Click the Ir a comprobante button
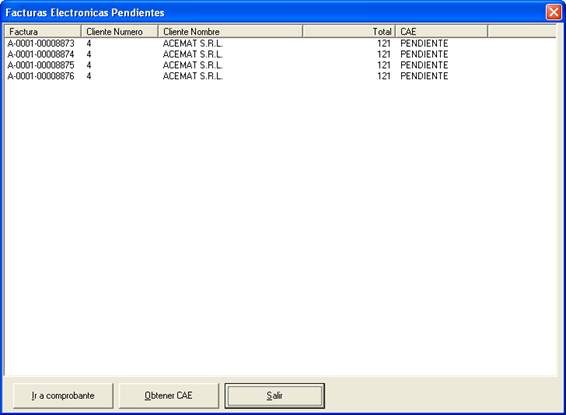This screenshot has width=566, height=415. pos(63,396)
